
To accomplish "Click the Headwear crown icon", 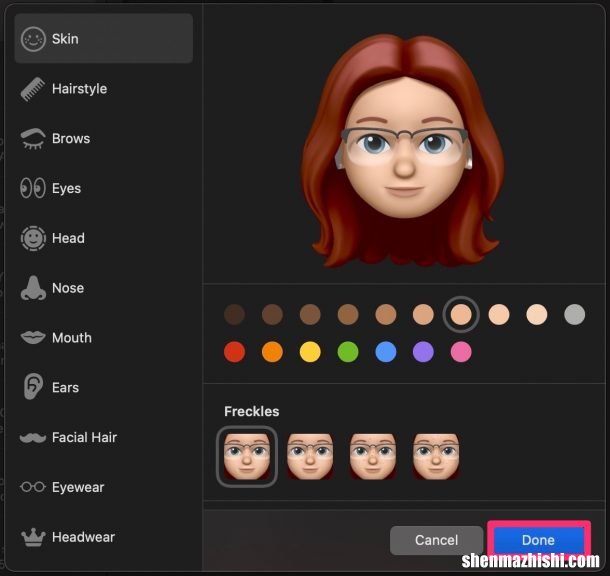I will coord(33,537).
